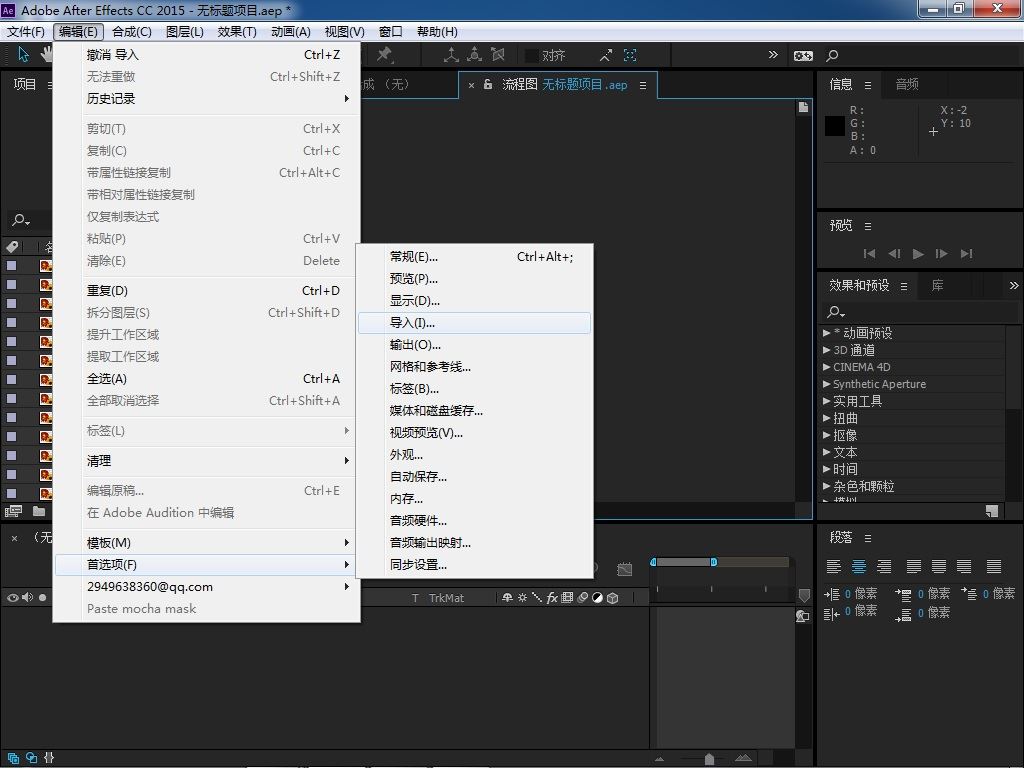Viewport: 1024px width, 768px height.
Task: Open the Graph Editor in the timeline
Action: pyautogui.click(x=625, y=569)
